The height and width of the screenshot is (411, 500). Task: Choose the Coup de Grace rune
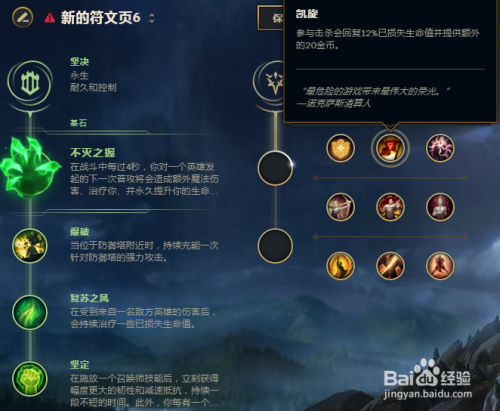(x=340, y=266)
